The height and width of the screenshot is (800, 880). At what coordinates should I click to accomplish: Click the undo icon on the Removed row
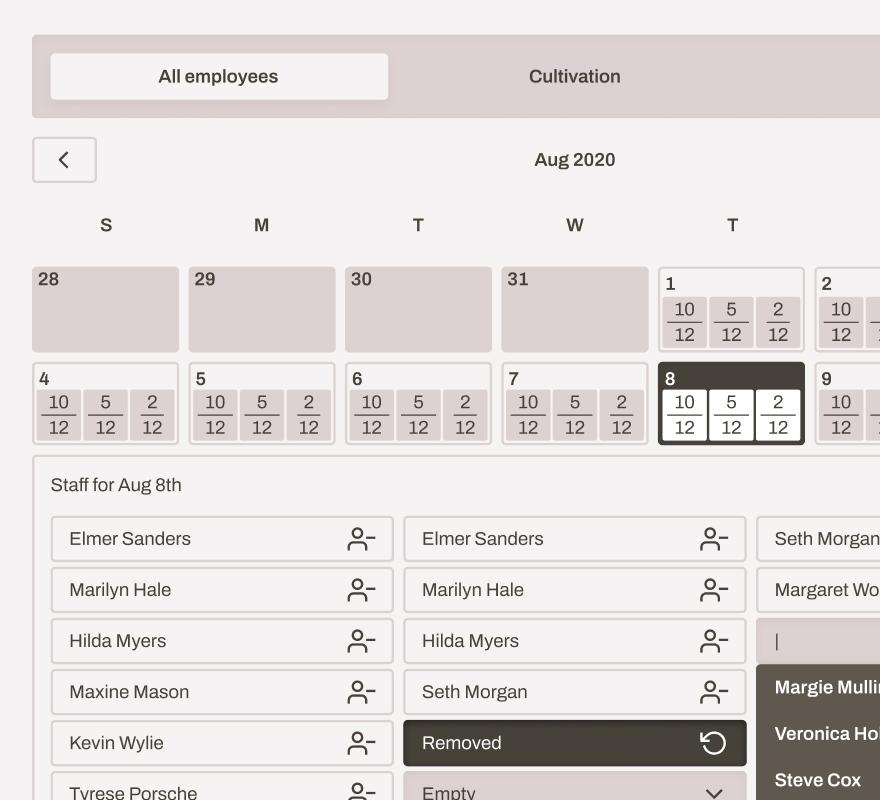[x=713, y=743]
